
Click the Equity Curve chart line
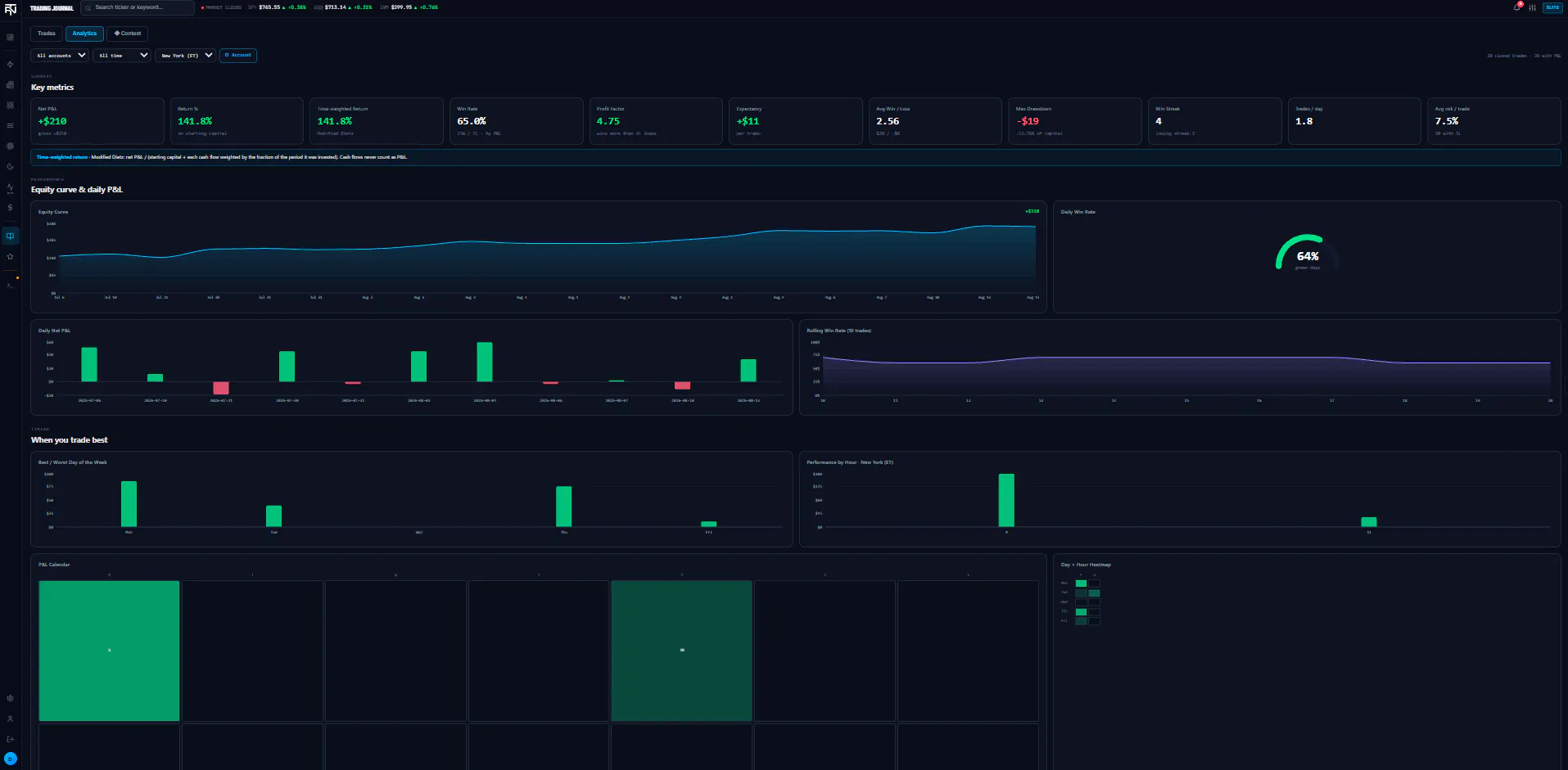pyautogui.click(x=547, y=243)
